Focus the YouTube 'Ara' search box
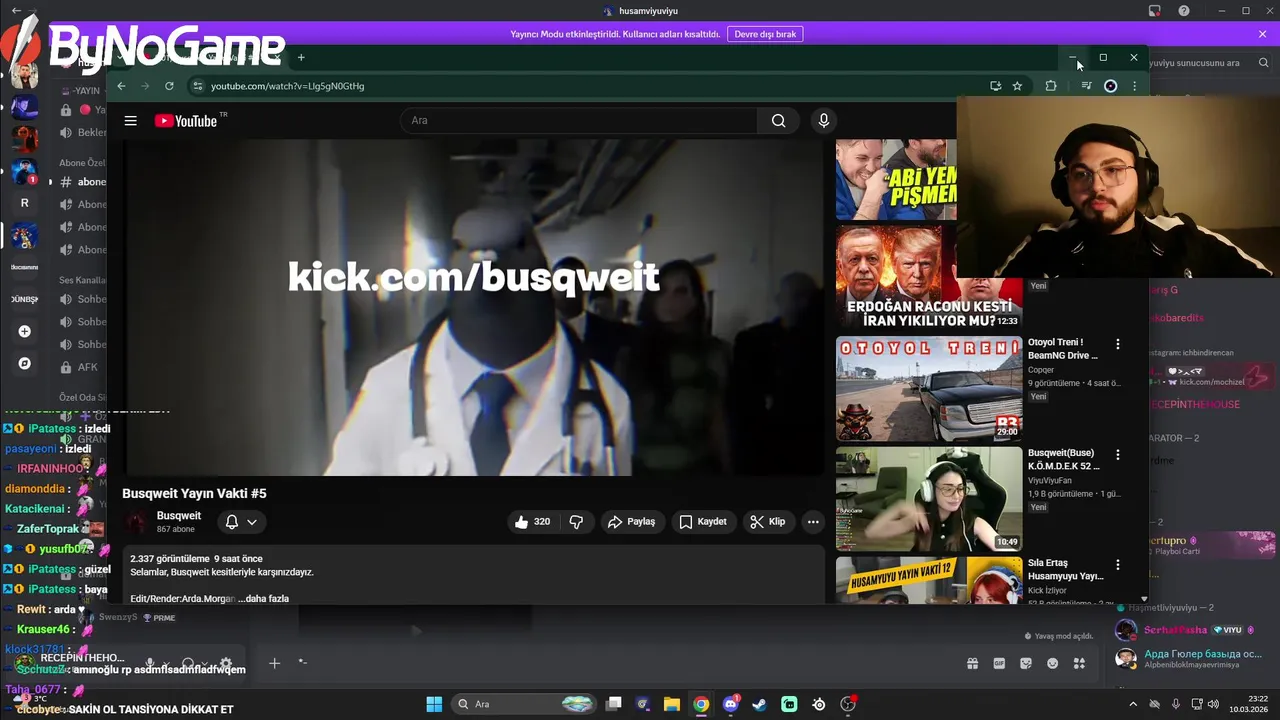Screen dimensions: 1280x720 [x=580, y=121]
